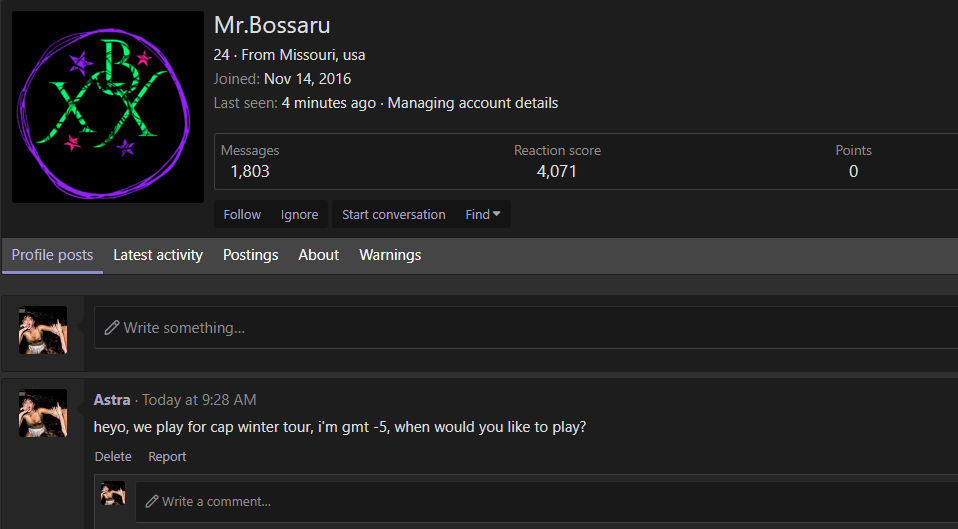This screenshot has width=958, height=529.
Task: Click the pencil icon in Write something box
Action: 112,328
